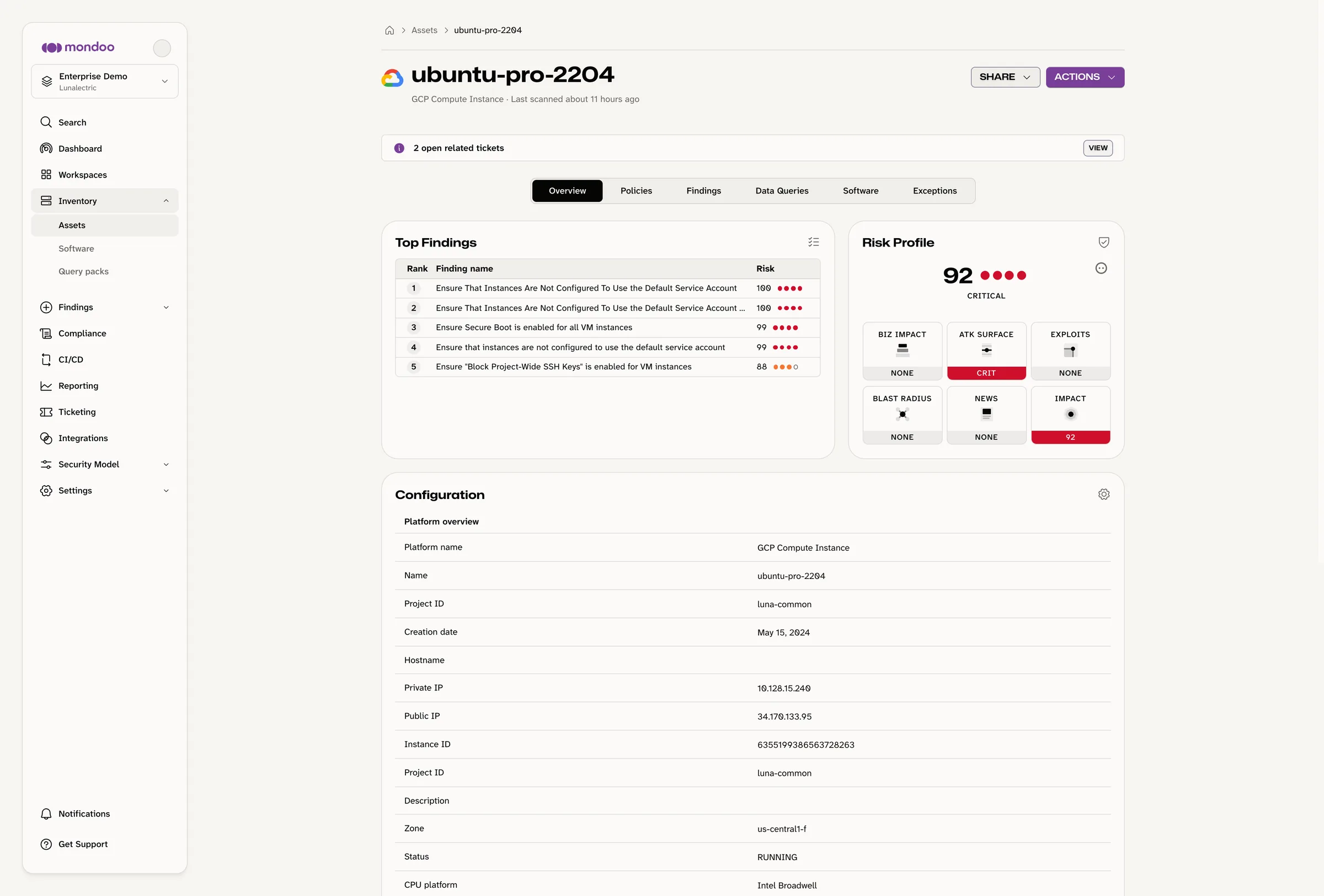
Task: Go to Dashboard in sidebar
Action: (104, 148)
